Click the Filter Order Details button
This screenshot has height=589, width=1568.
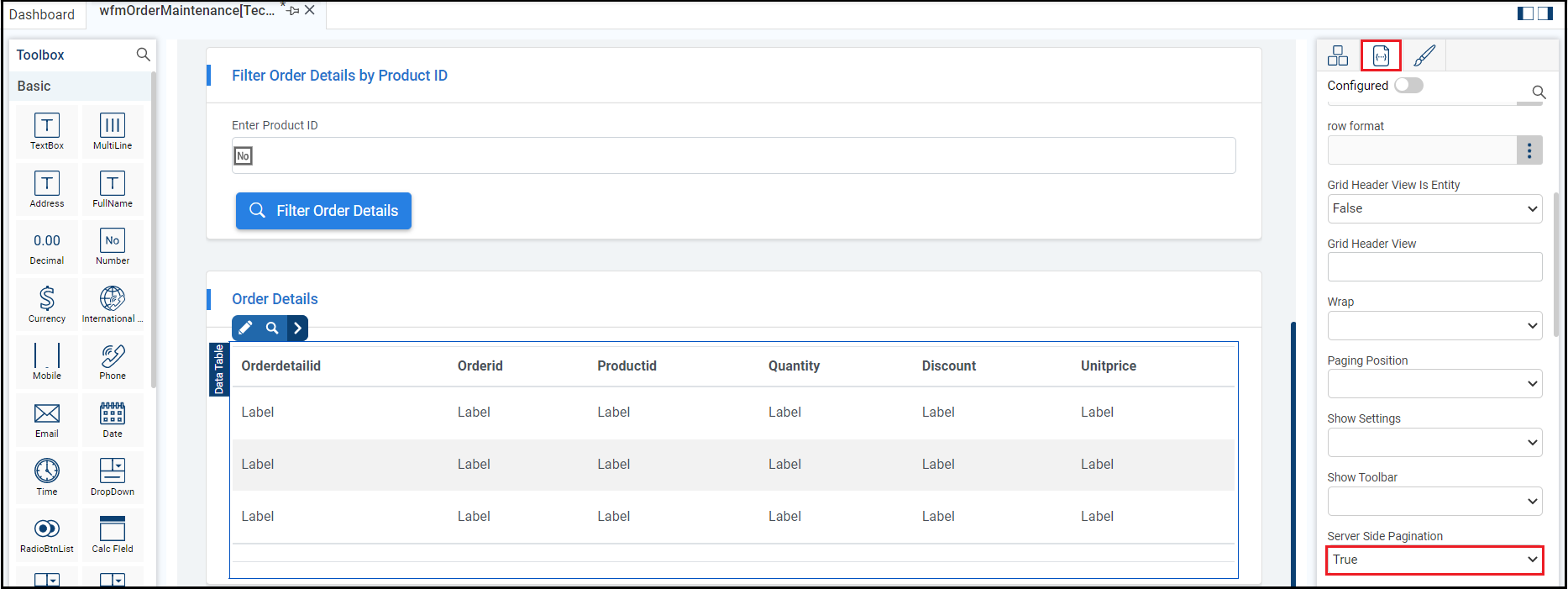(323, 211)
